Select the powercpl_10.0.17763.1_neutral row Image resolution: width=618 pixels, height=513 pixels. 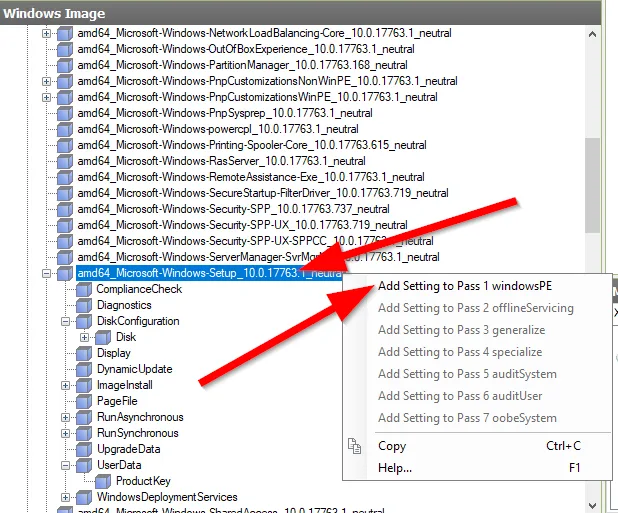[x=218, y=129]
